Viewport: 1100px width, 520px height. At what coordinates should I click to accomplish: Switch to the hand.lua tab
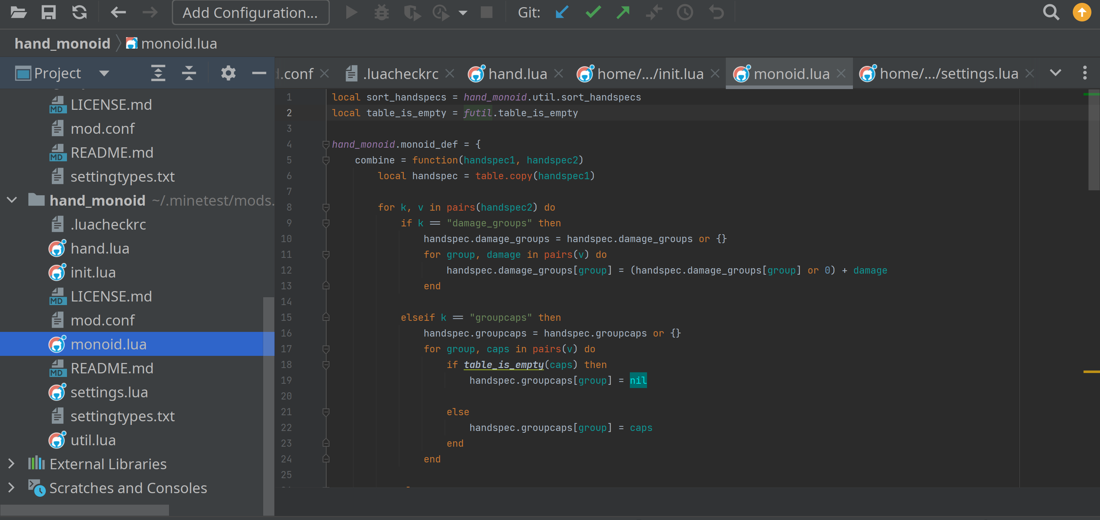coord(516,74)
